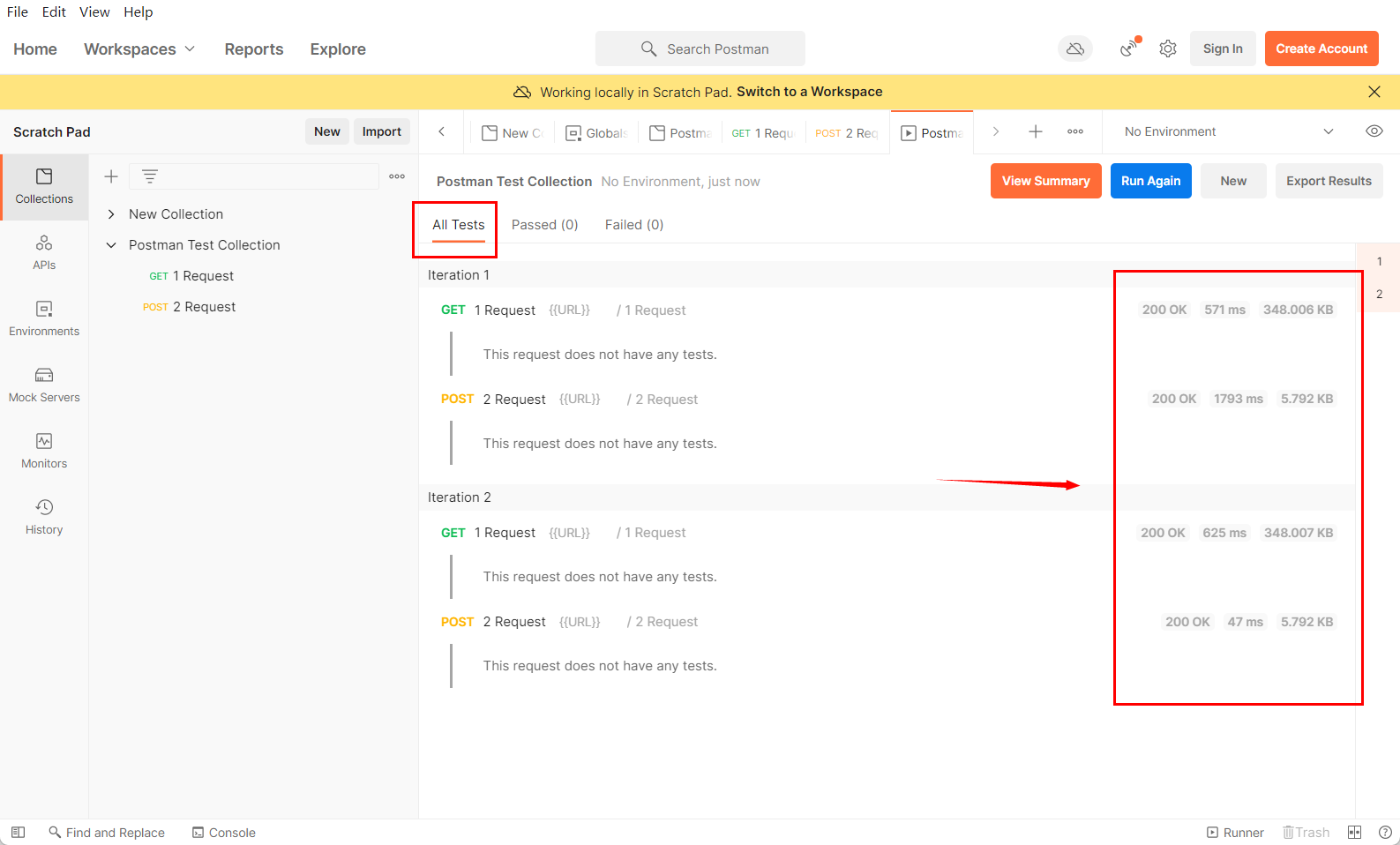Click Sign In button

(1223, 49)
